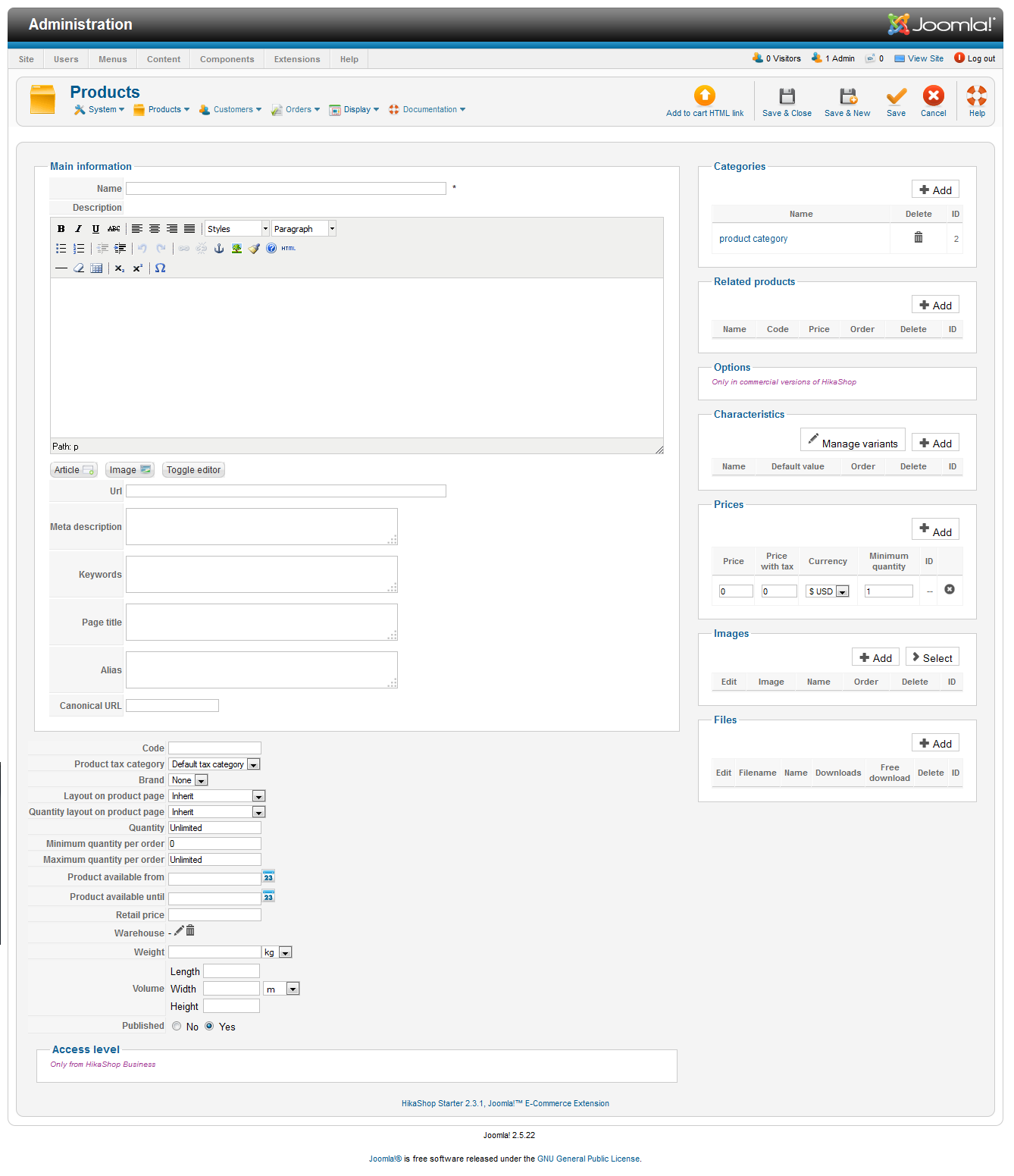Clean up messy code with the broom icon
The height and width of the screenshot is (1176, 1014).
tap(254, 249)
